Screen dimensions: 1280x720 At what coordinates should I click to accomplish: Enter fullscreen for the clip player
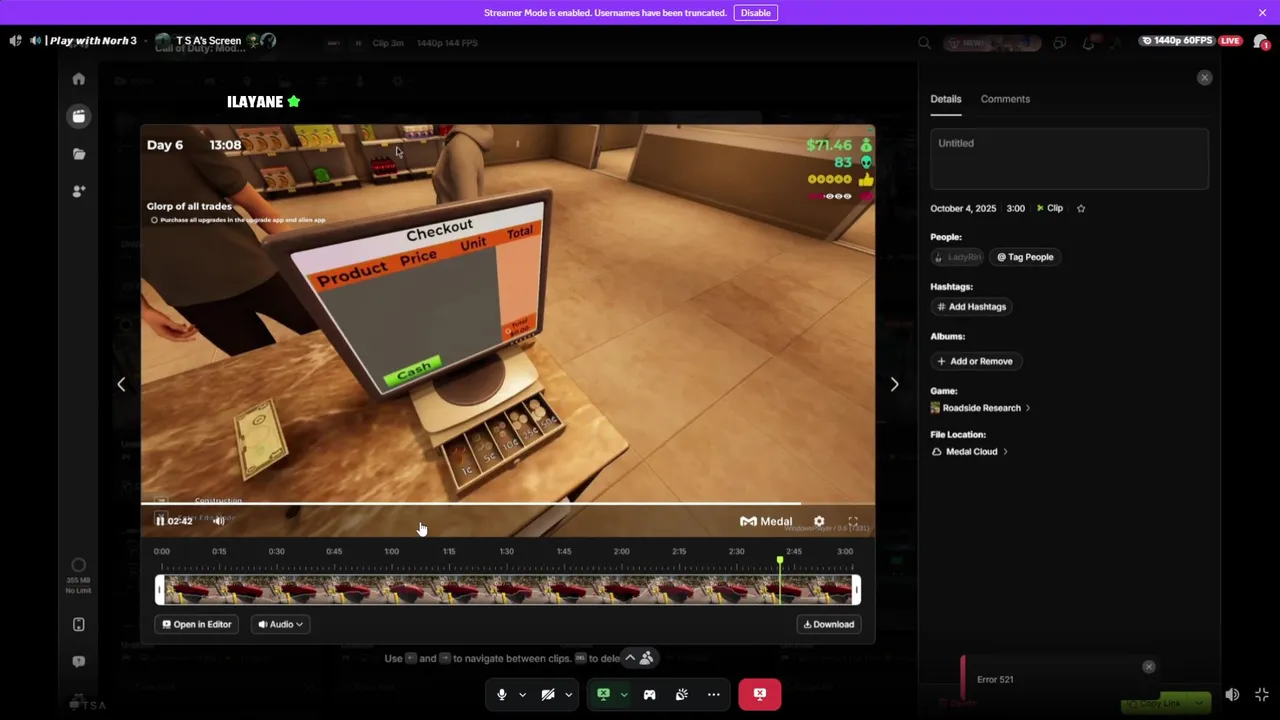(x=853, y=521)
